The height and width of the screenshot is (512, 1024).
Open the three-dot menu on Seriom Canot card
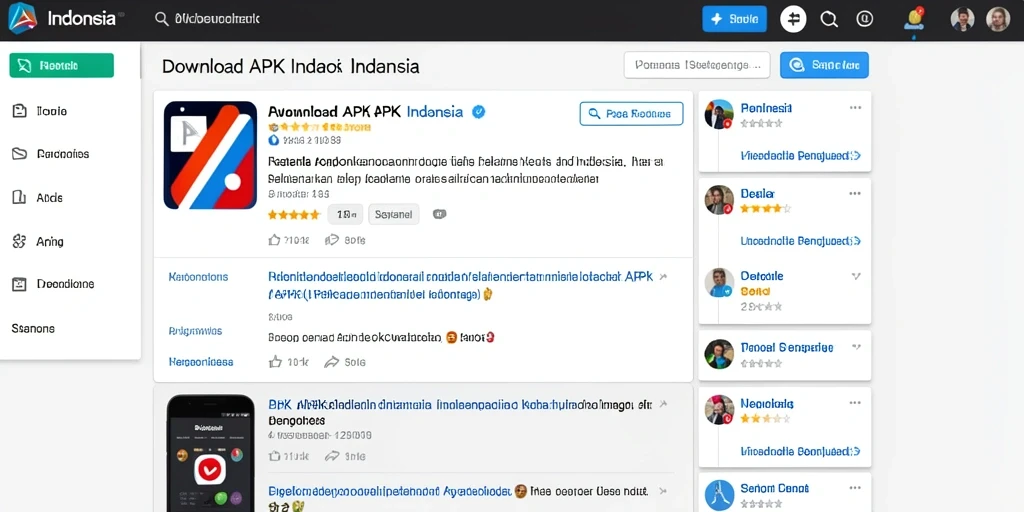(x=855, y=488)
